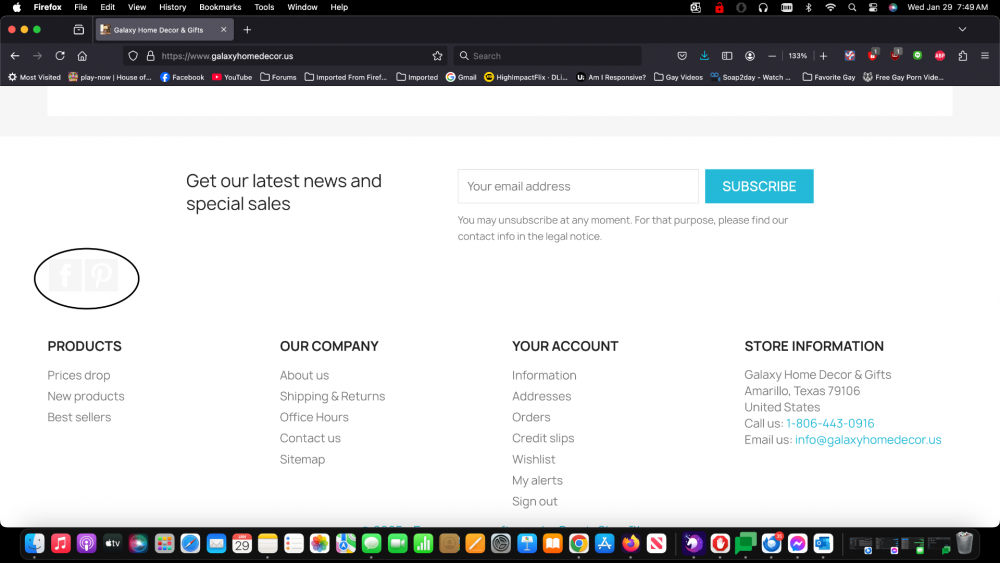Show site security padlock info
The width and height of the screenshot is (1000, 563).
click(x=151, y=56)
